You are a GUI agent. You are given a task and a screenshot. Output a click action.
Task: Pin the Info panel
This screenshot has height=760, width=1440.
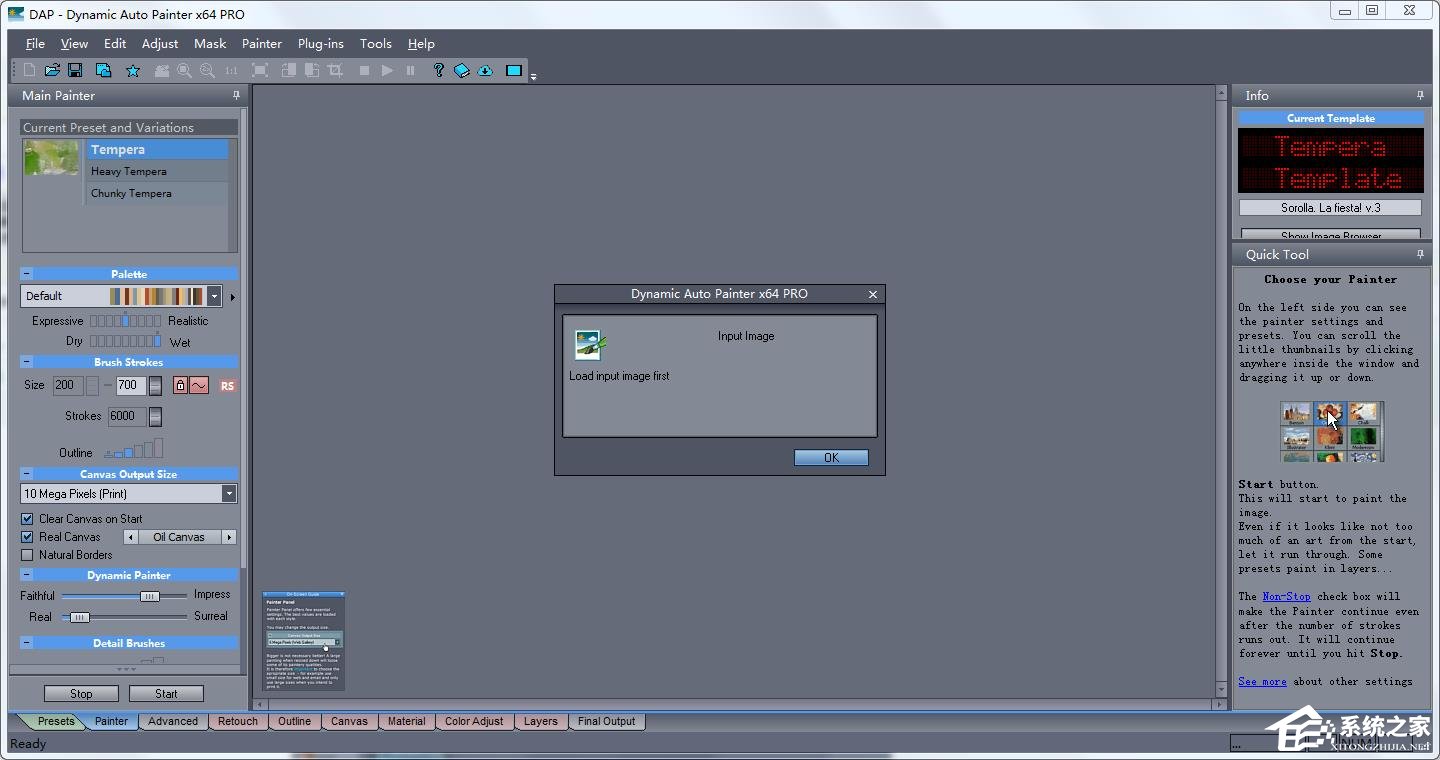[x=1420, y=95]
